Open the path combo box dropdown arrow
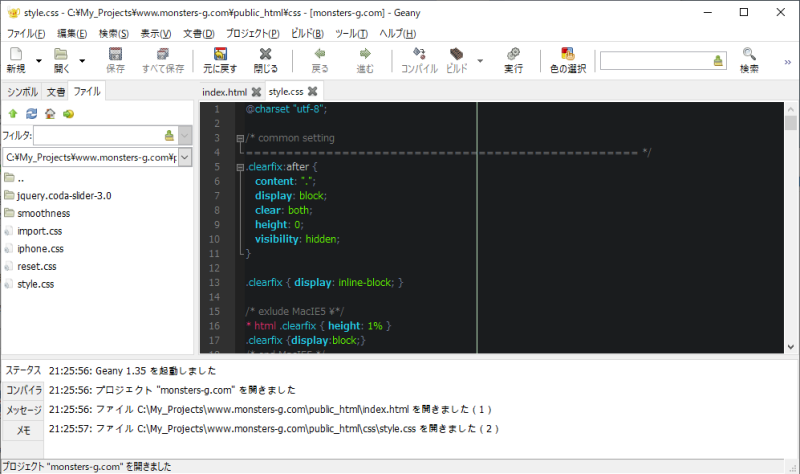Screen dimensions: 800x474 [185, 157]
